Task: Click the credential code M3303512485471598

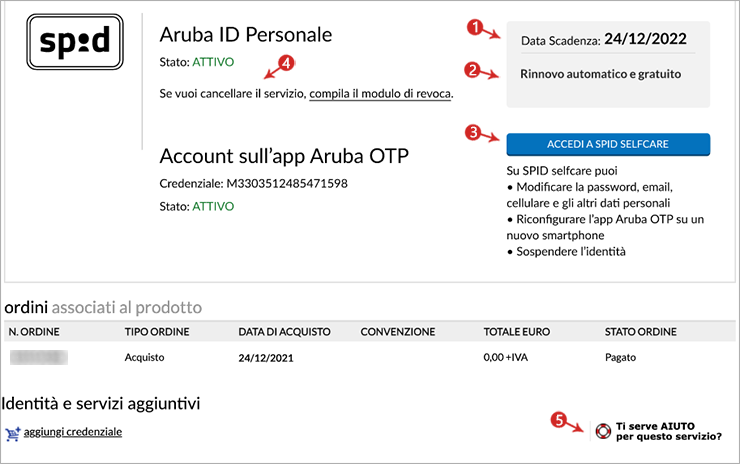Action: click(287, 183)
